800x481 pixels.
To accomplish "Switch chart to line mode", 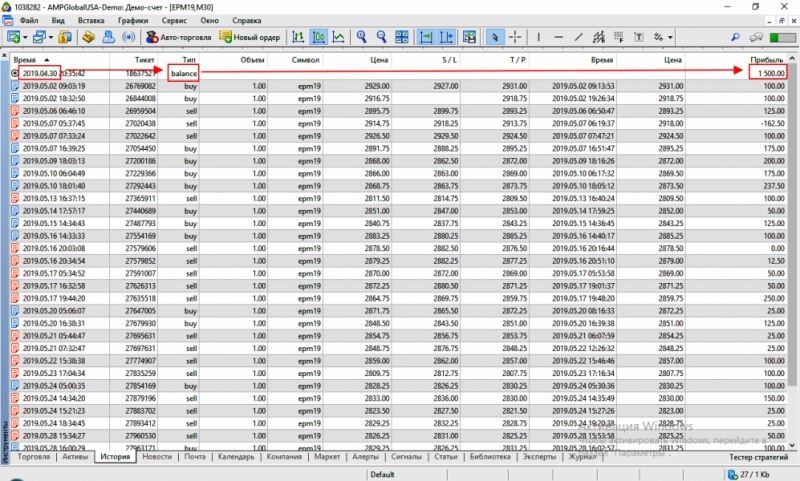I will point(339,37).
